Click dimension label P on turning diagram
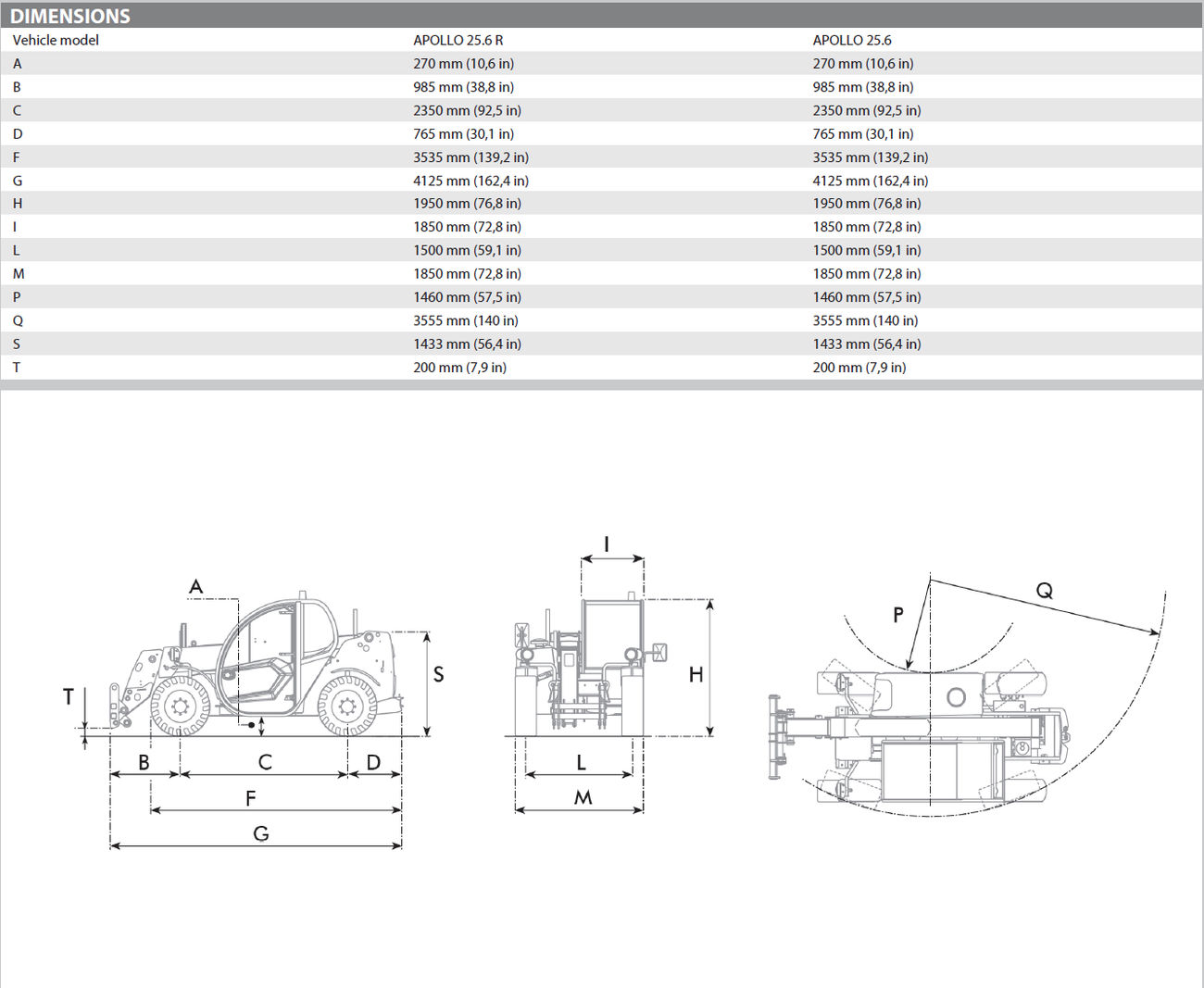The image size is (1204, 988). (897, 615)
